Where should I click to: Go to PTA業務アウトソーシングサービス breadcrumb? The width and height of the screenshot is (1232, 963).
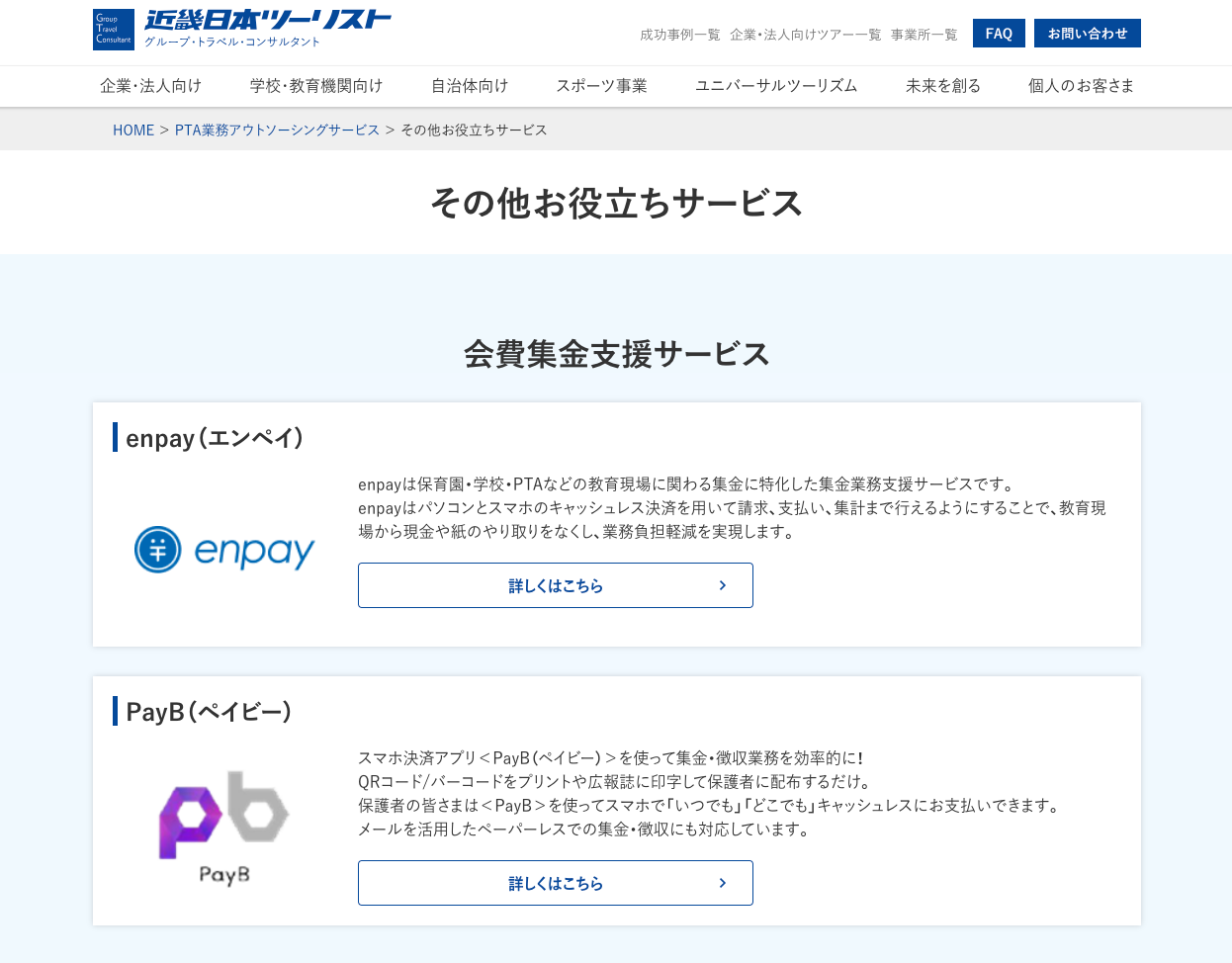[277, 131]
